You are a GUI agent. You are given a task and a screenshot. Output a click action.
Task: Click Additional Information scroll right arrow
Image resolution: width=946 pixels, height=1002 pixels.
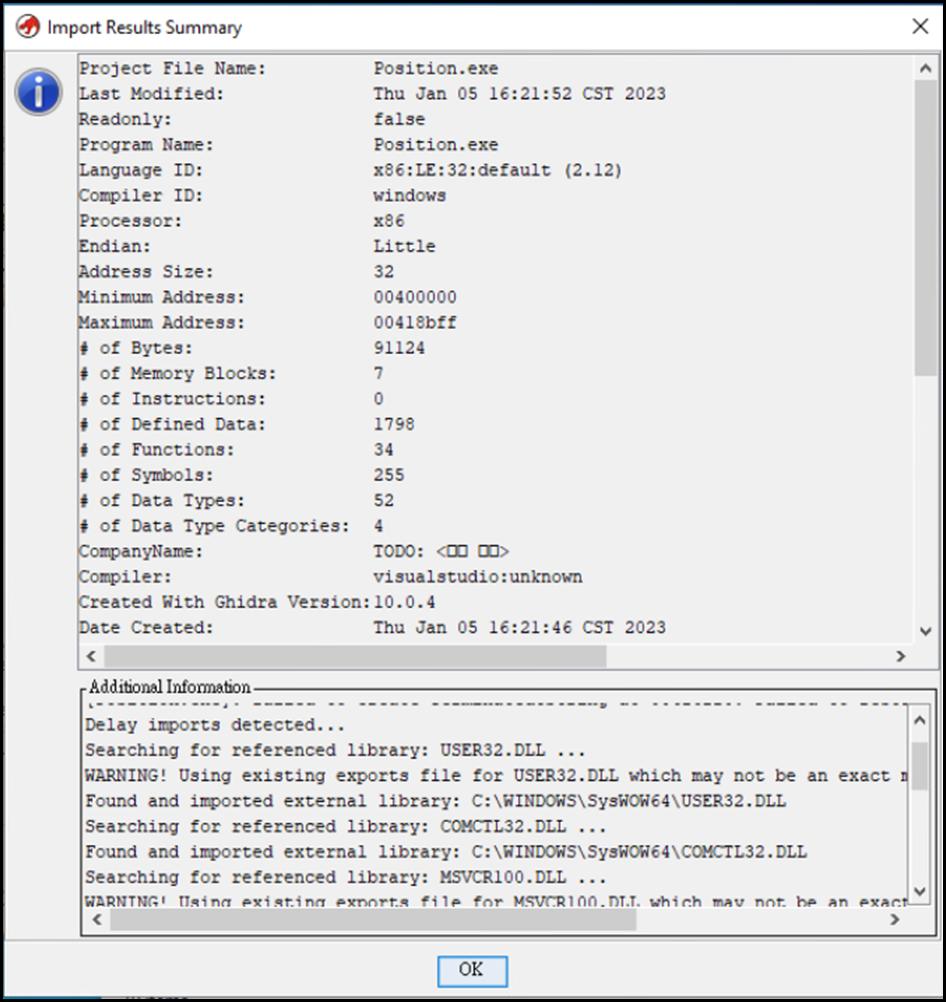[894, 920]
